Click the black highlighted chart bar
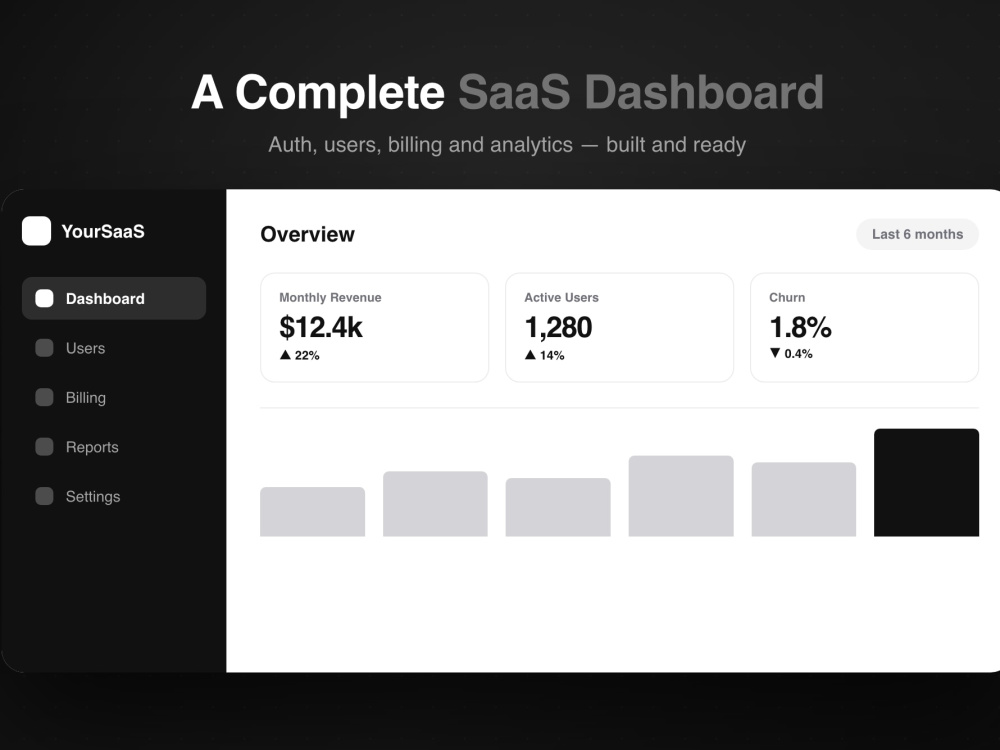Screen dimensions: 1000x750 coord(926,482)
